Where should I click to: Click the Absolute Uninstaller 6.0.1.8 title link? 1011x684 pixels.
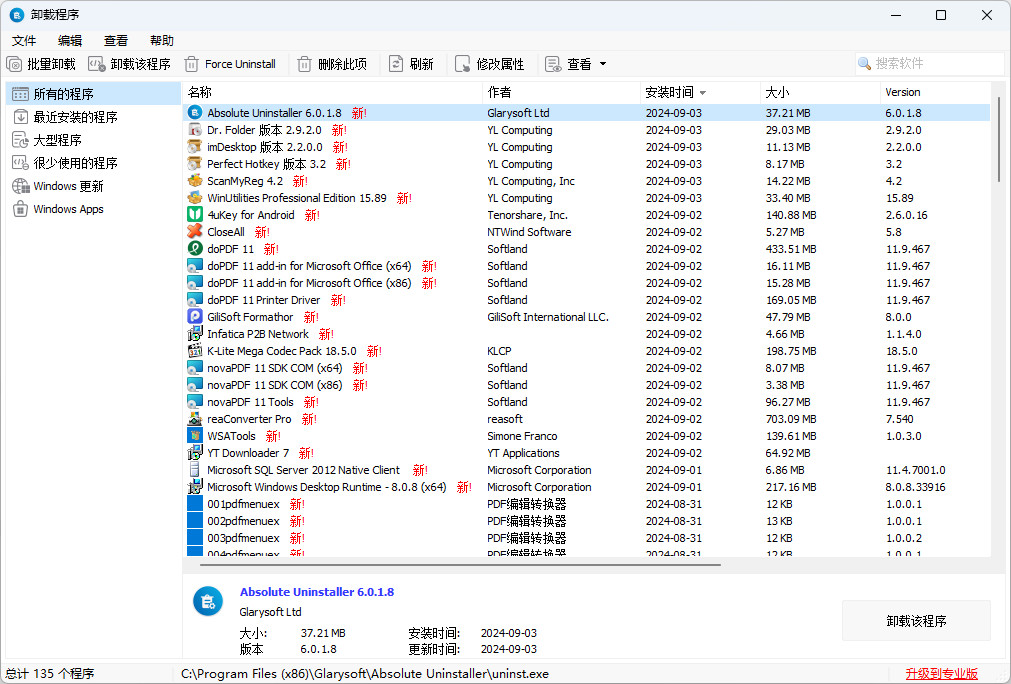[317, 592]
